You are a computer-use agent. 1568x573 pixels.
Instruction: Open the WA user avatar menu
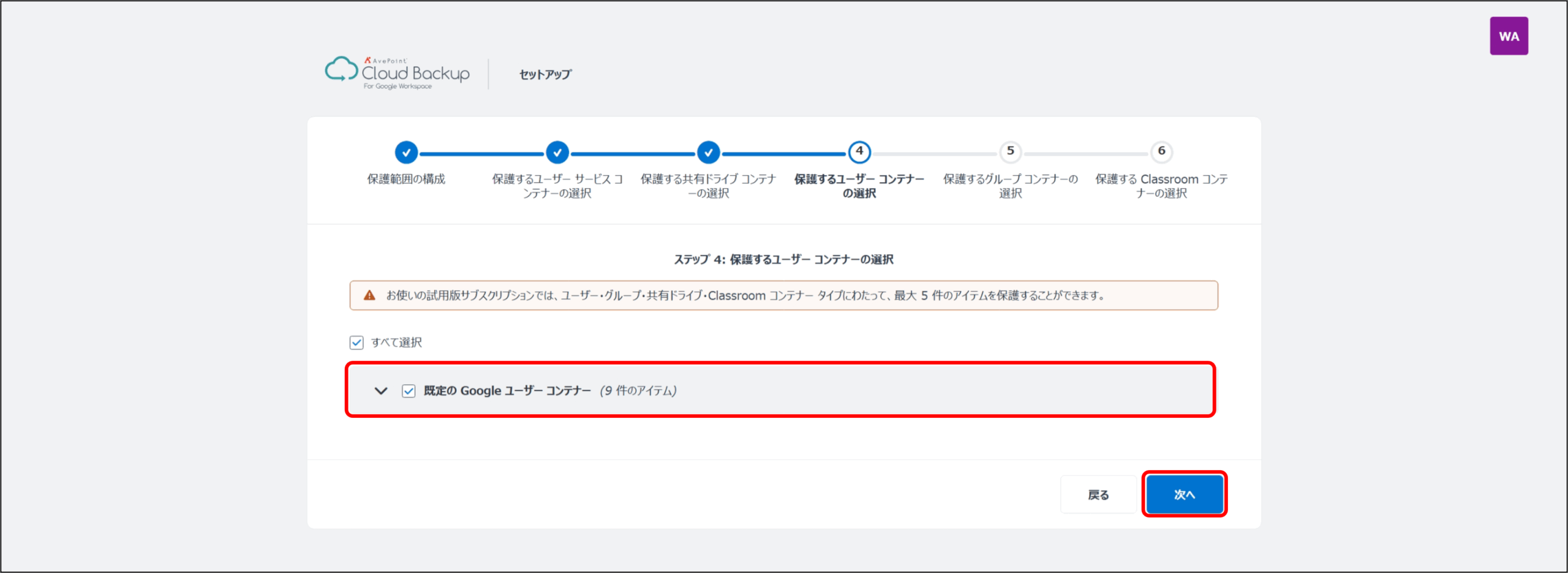(x=1508, y=36)
